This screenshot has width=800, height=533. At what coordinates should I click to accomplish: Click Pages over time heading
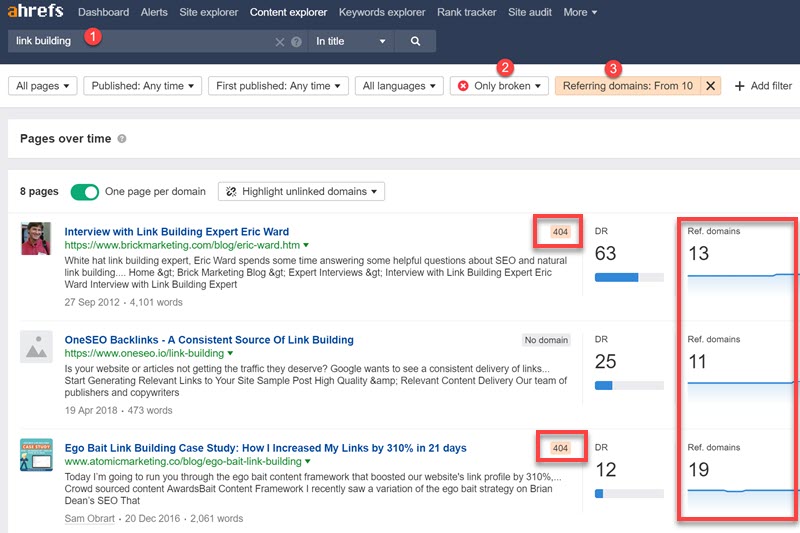point(65,139)
